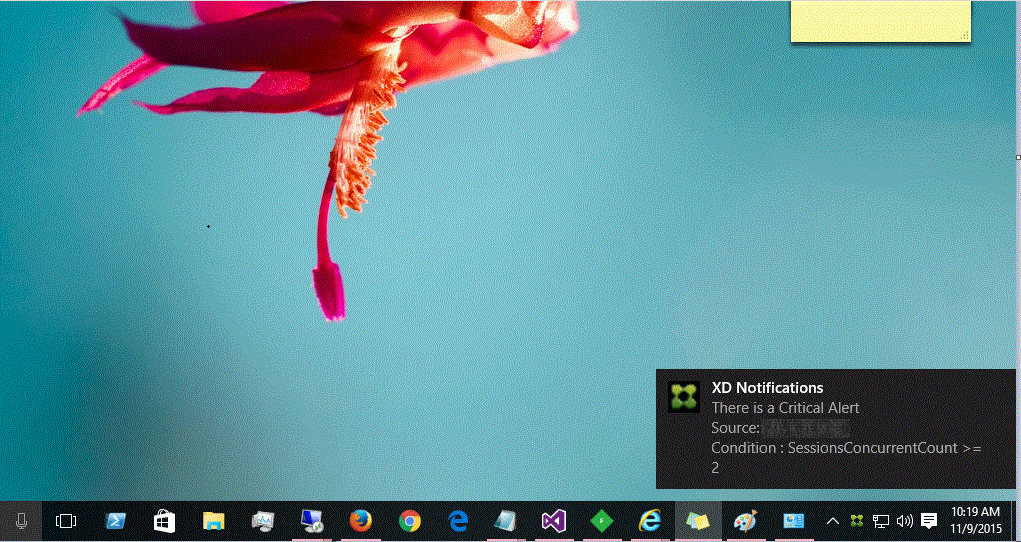Image resolution: width=1021 pixels, height=542 pixels.
Task: Launch Mozilla Firefox browser
Action: 360,521
